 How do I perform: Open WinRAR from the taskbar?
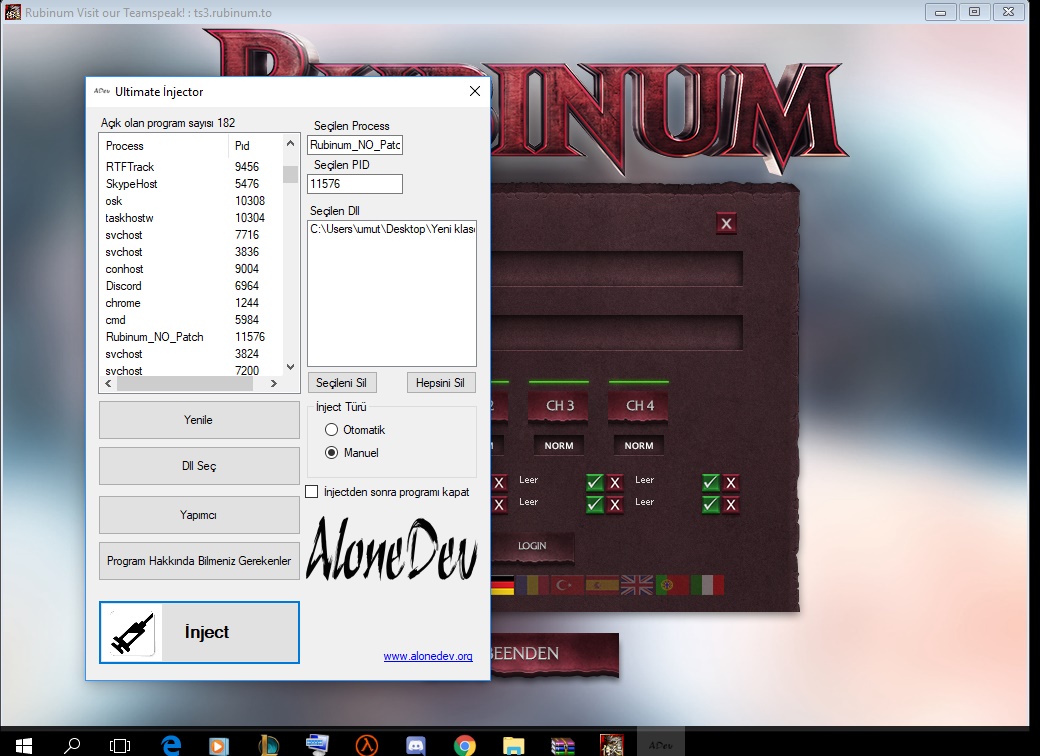(x=562, y=745)
